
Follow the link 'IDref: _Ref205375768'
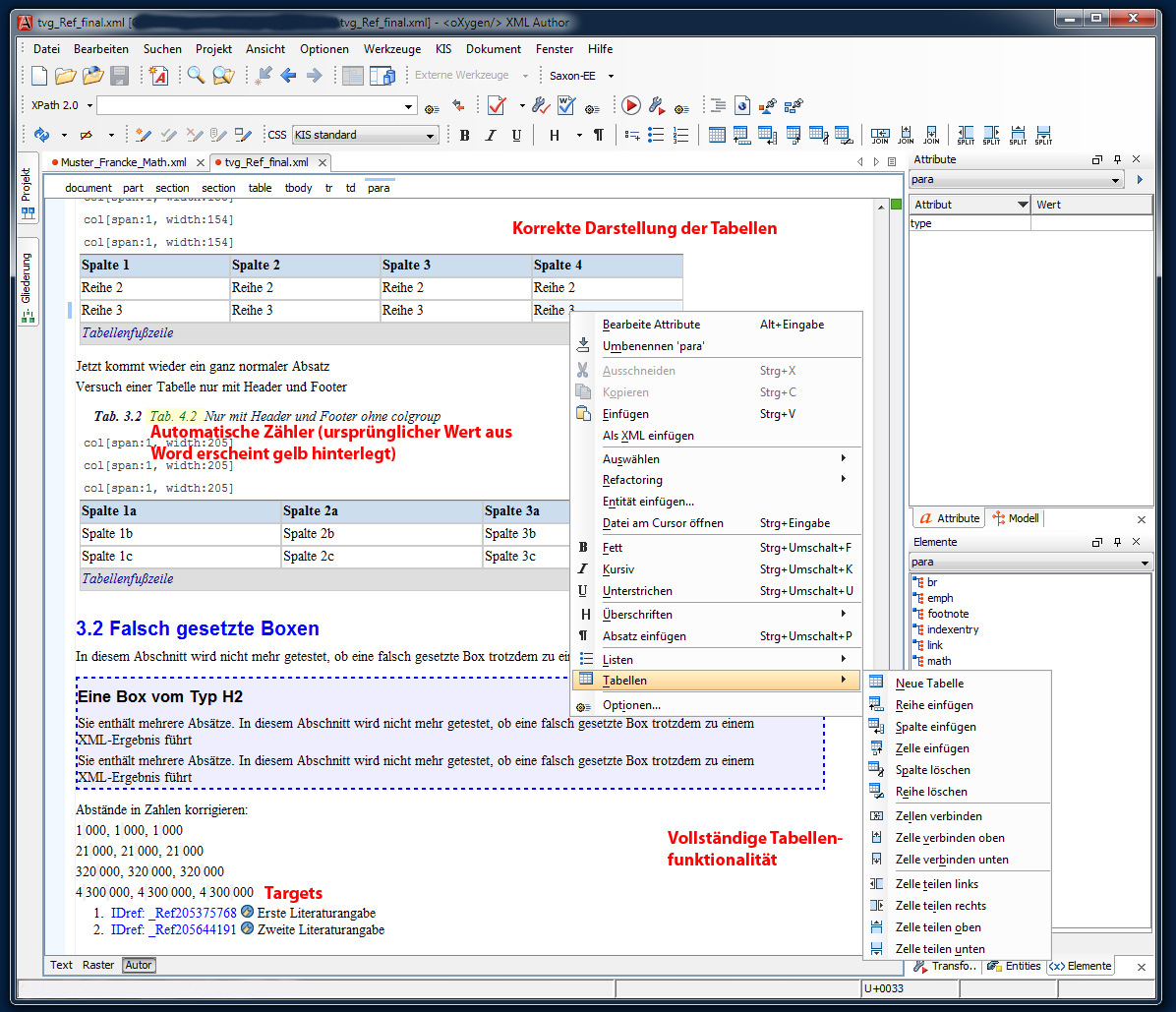[x=173, y=913]
